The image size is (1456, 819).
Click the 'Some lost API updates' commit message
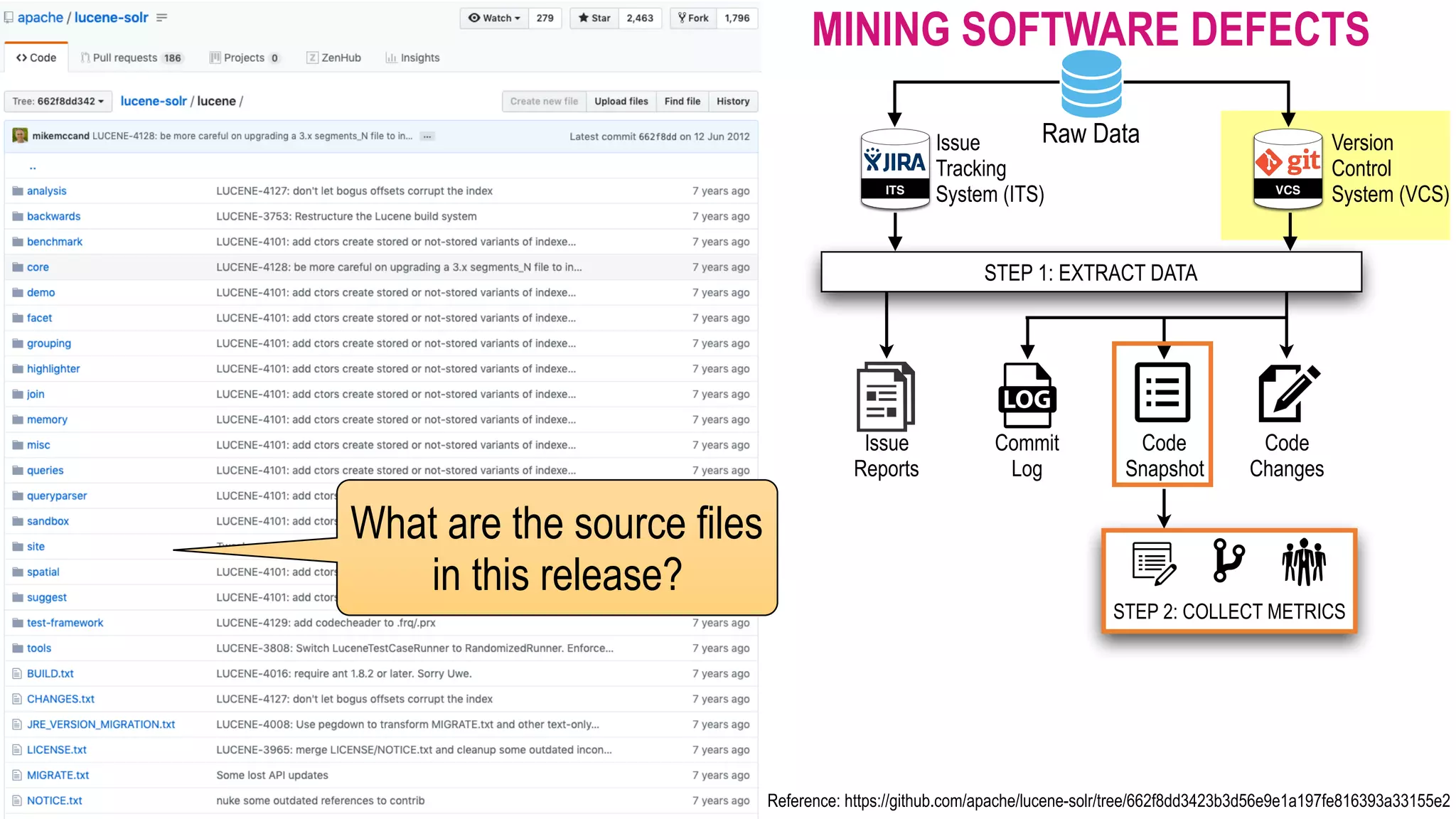click(272, 775)
